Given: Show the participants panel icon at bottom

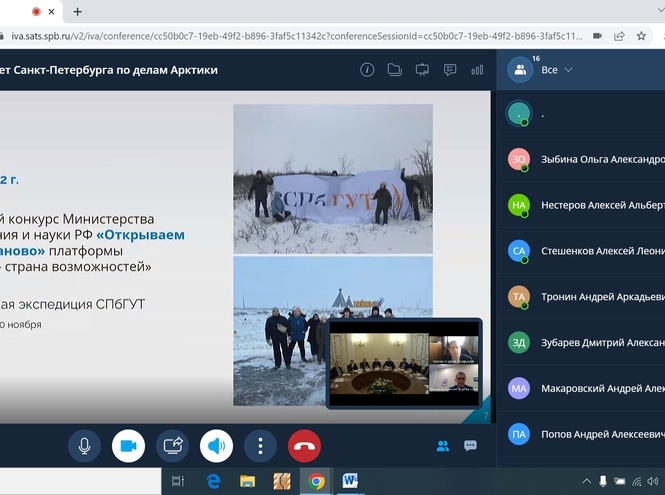Looking at the screenshot, I should click(x=443, y=446).
